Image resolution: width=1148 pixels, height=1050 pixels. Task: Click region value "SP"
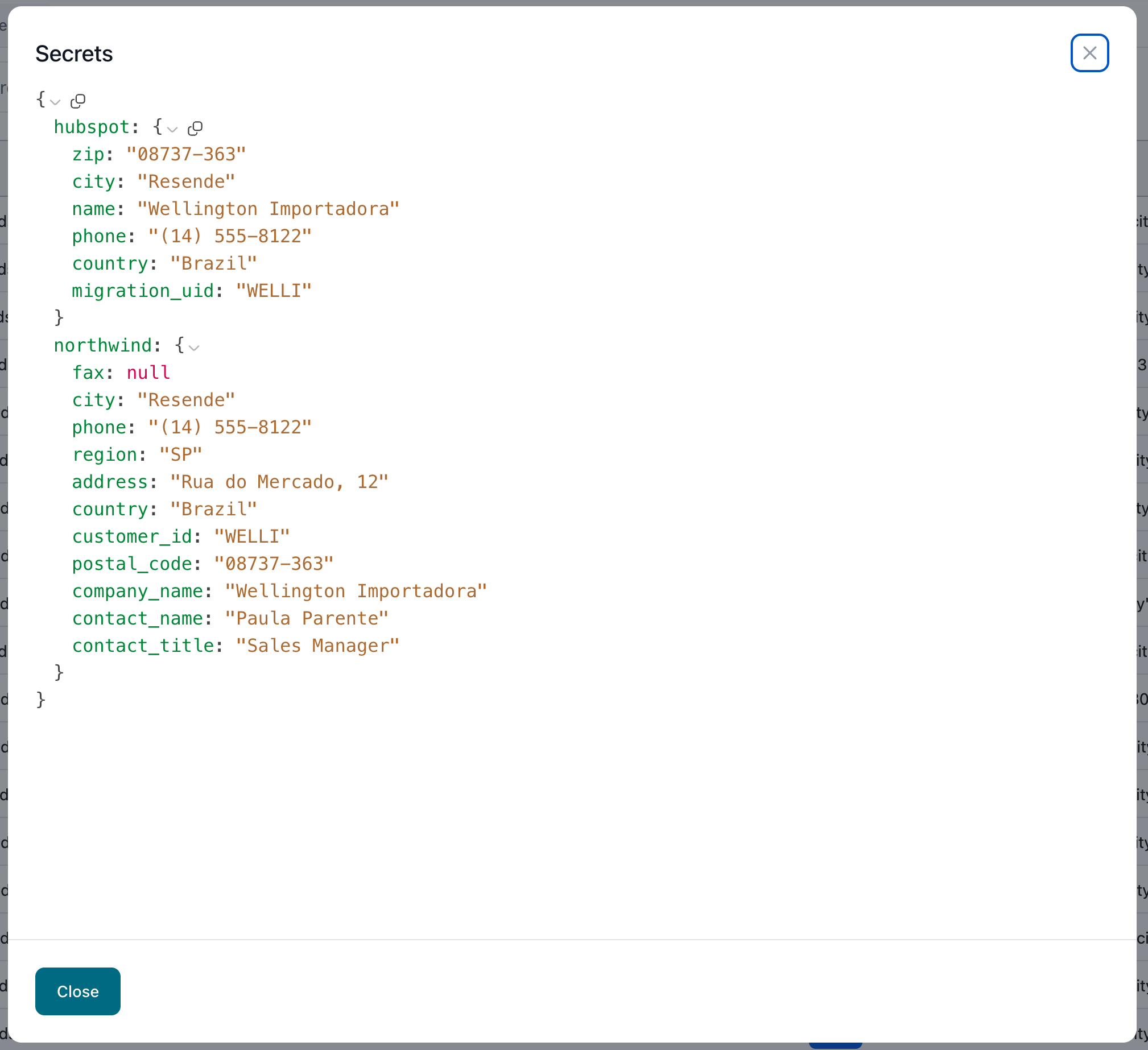180,454
